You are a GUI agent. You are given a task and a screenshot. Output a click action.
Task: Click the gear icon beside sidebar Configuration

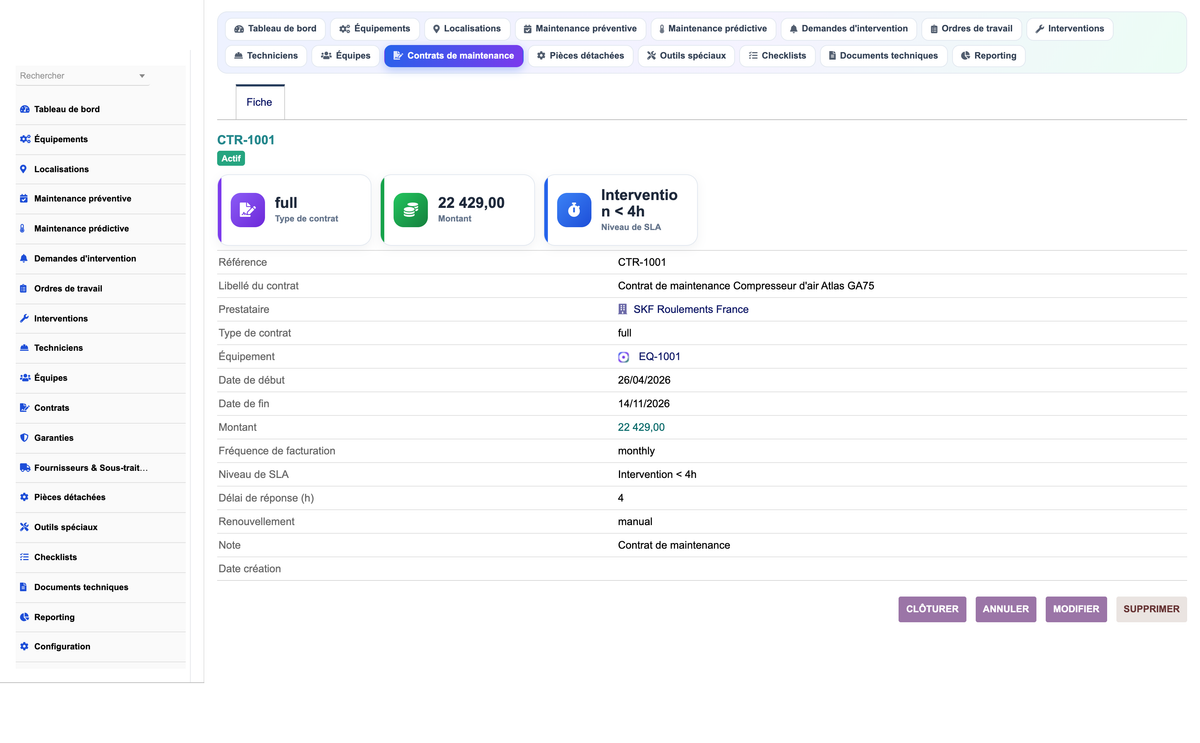click(x=24, y=646)
